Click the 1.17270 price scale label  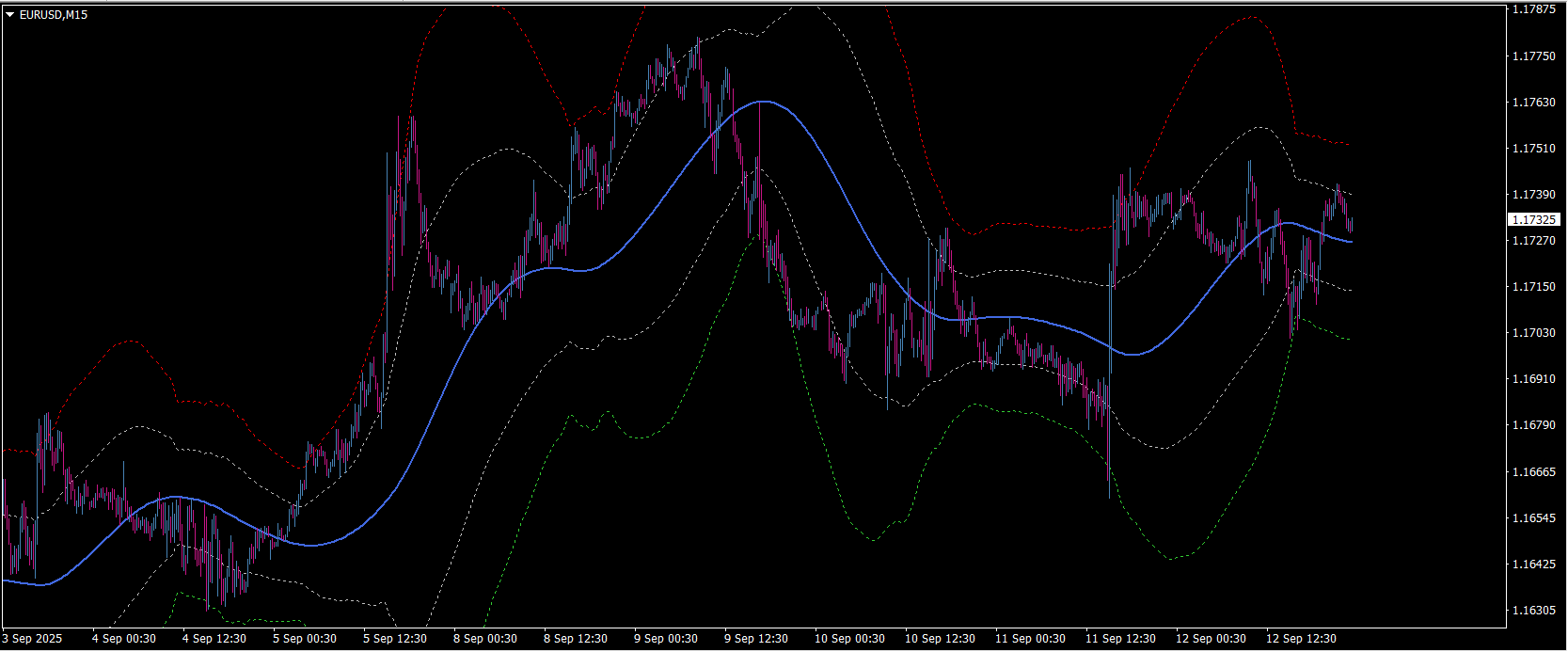coord(1533,241)
